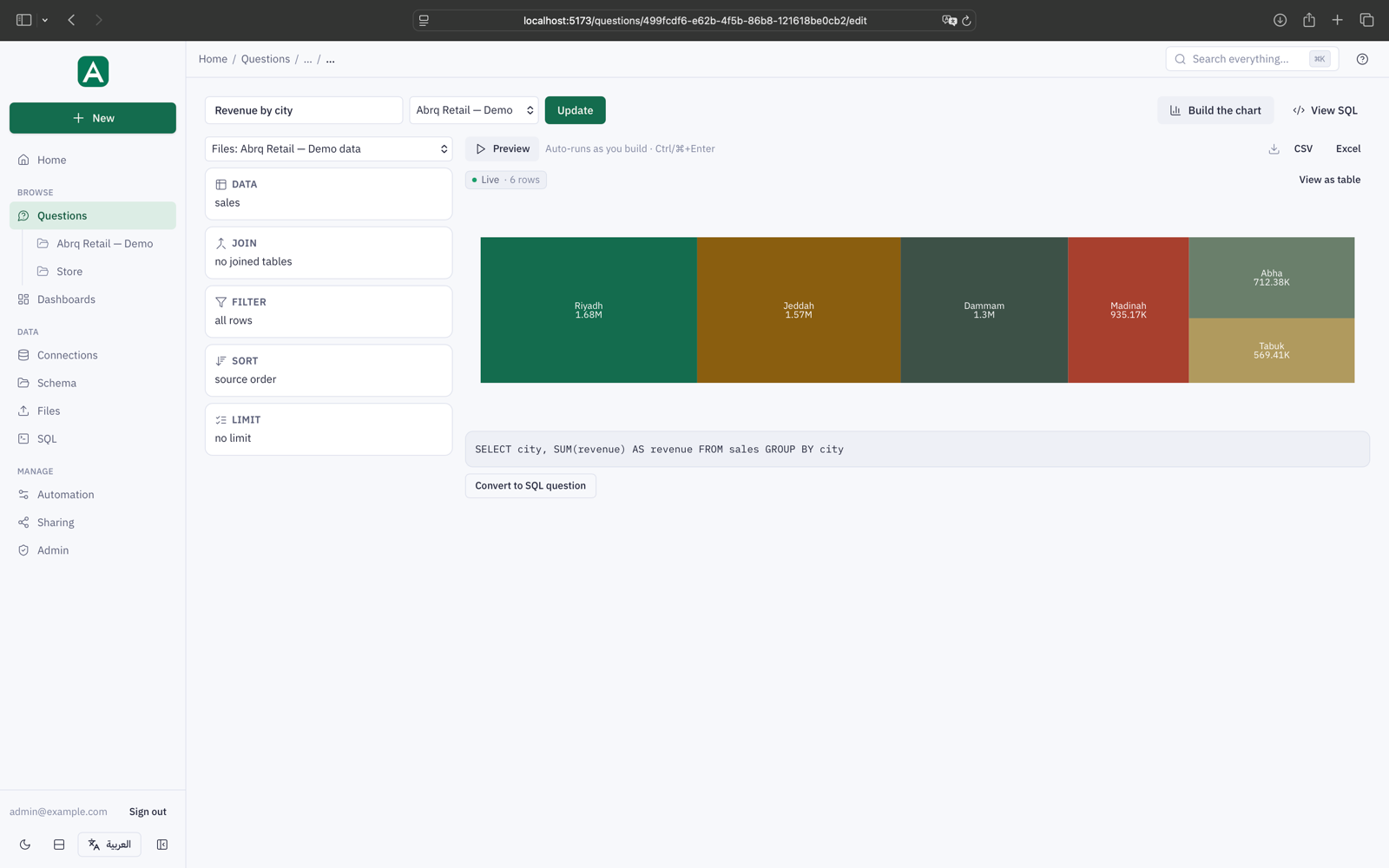The height and width of the screenshot is (868, 1389).
Task: Click View SQL button
Action: click(x=1325, y=110)
